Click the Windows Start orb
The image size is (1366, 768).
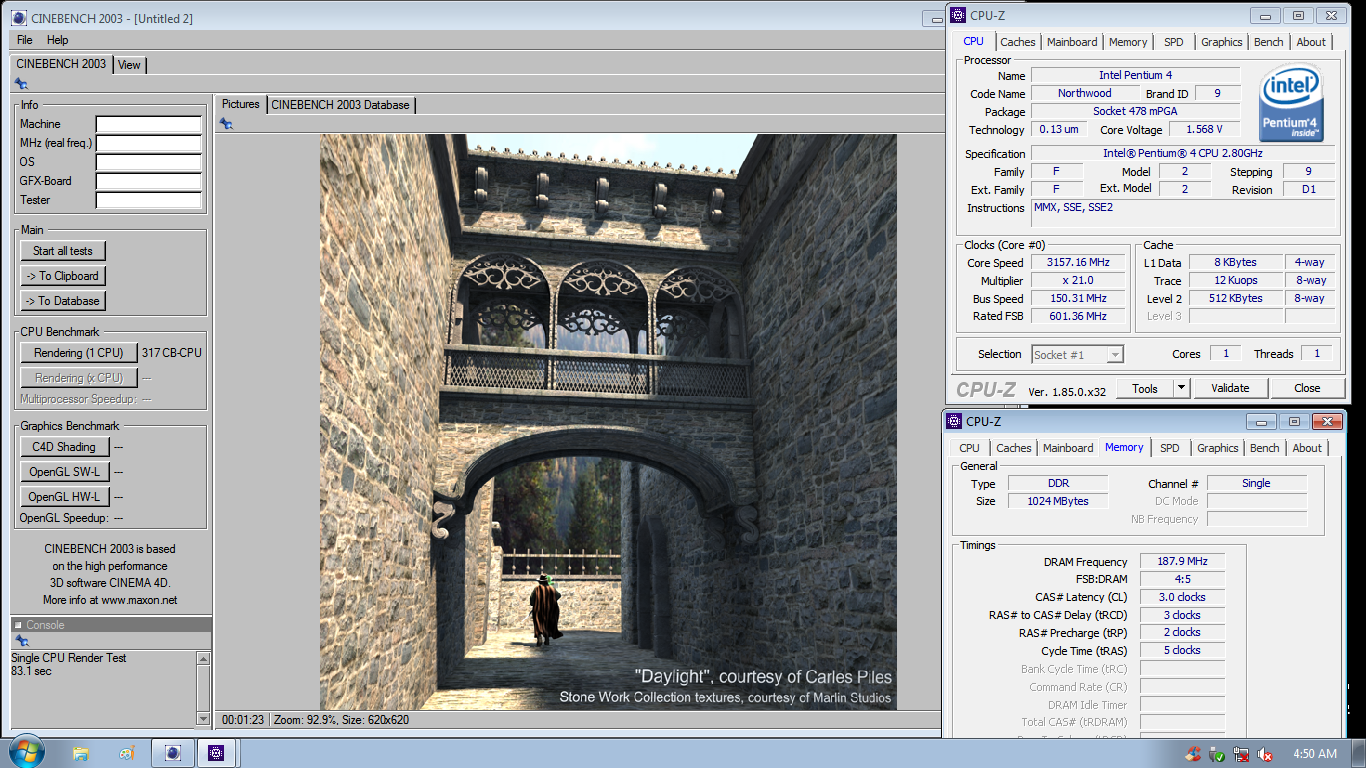click(26, 751)
